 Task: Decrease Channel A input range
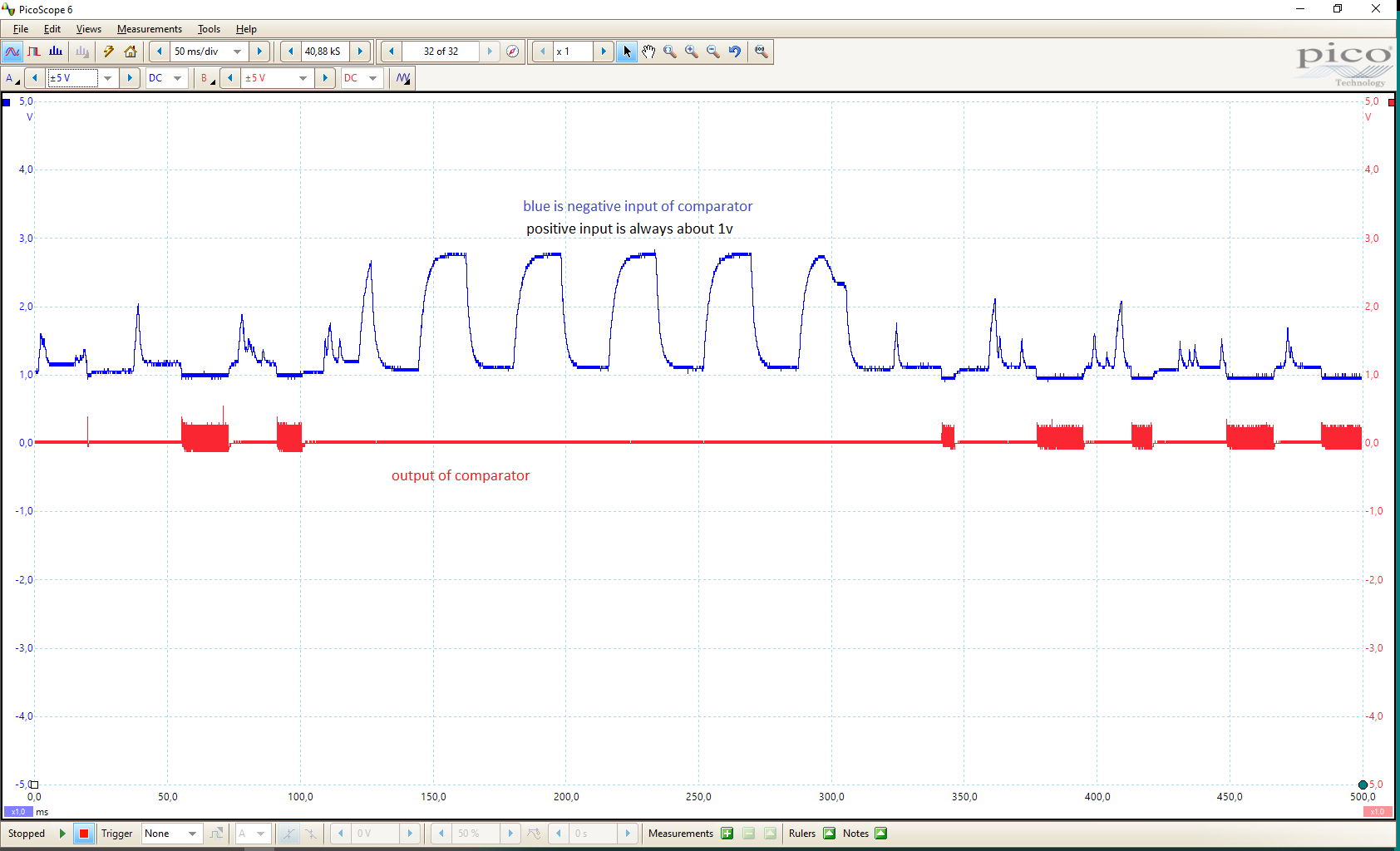coord(35,78)
